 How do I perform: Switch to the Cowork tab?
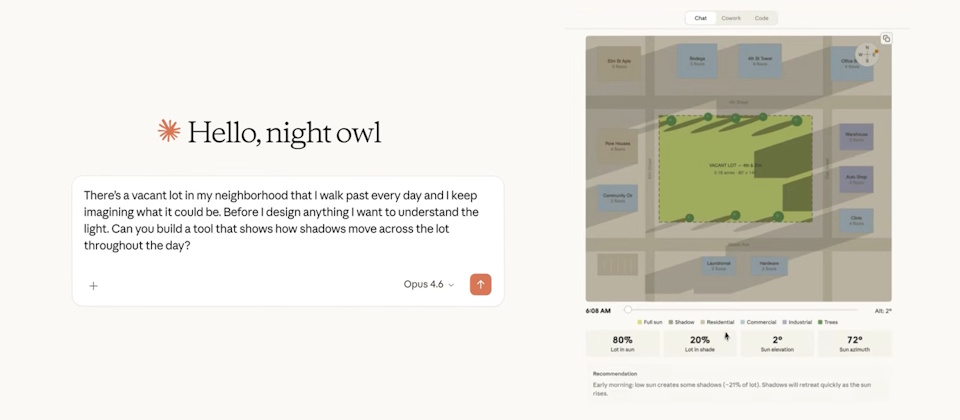(731, 18)
